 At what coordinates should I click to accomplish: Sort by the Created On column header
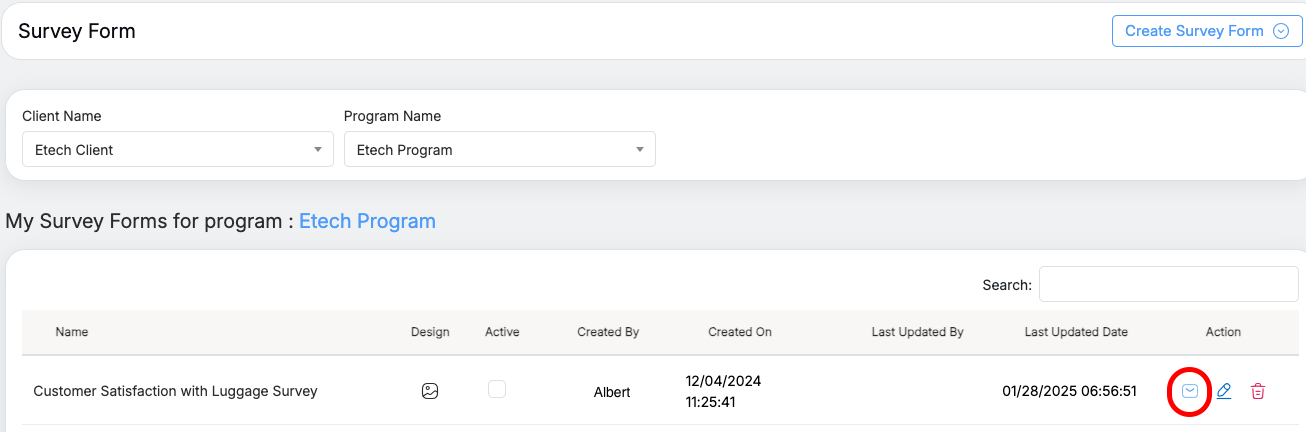(x=740, y=332)
